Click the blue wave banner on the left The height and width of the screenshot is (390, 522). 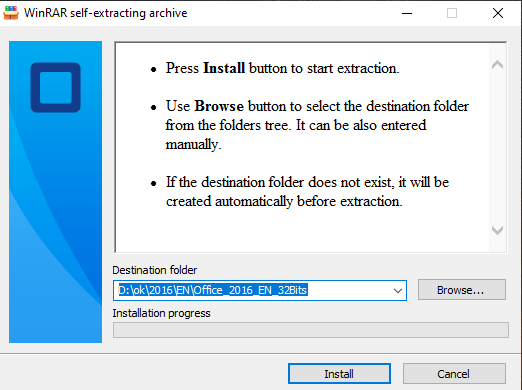(x=55, y=192)
